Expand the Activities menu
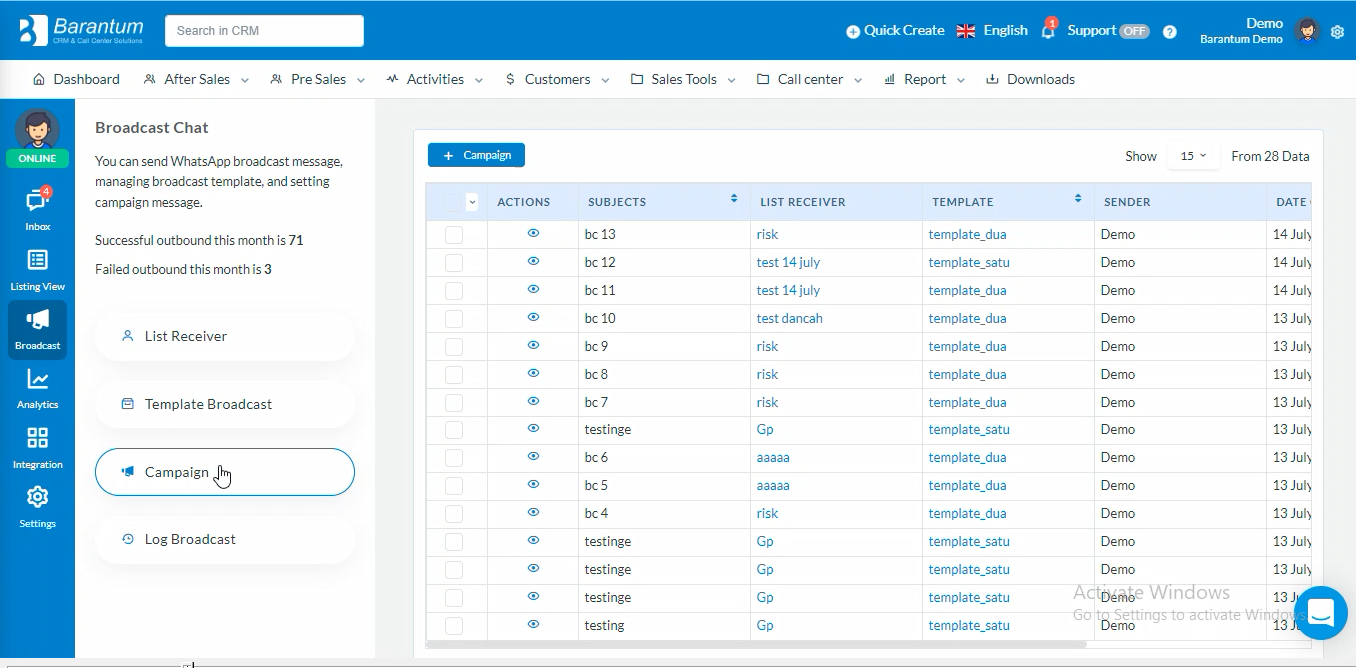The image size is (1356, 668). (x=435, y=79)
